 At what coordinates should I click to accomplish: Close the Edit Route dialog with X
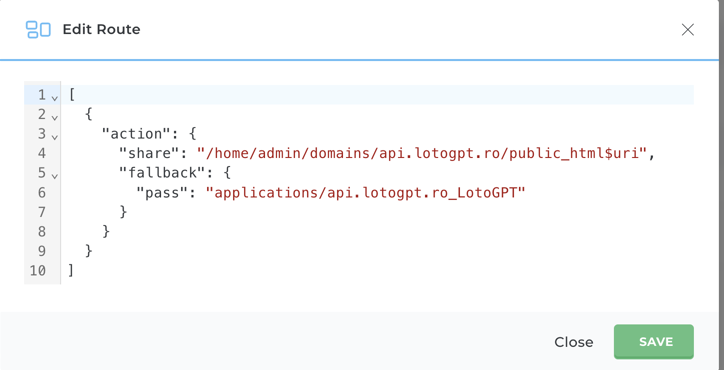click(688, 30)
